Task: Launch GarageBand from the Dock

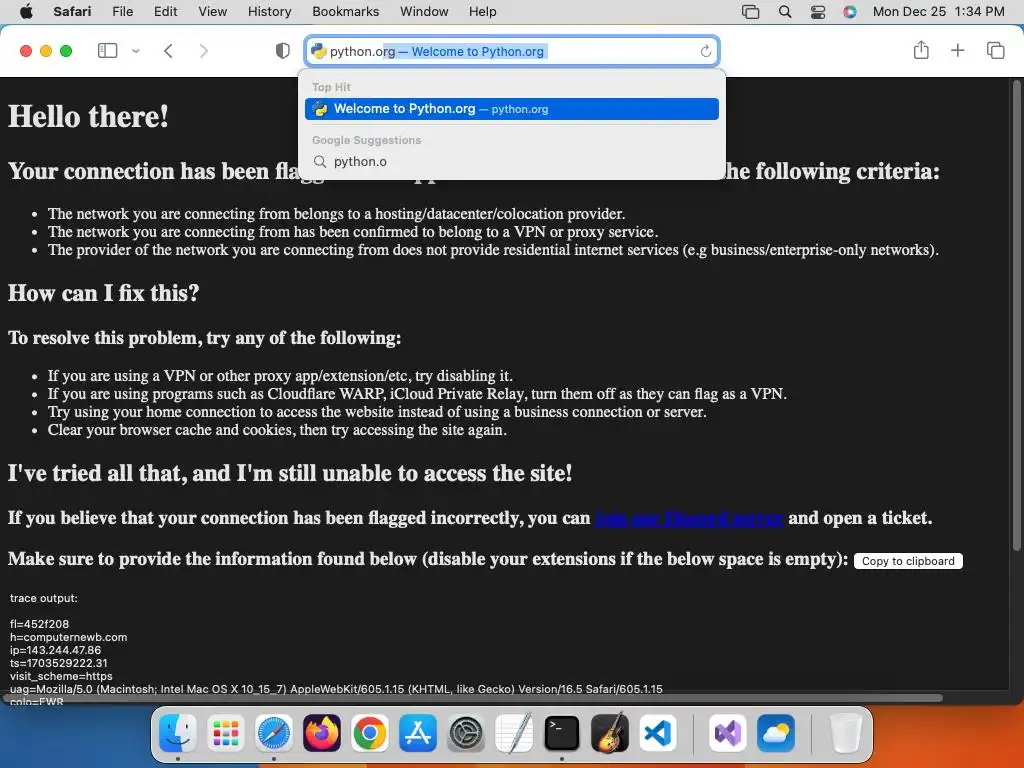Action: pos(610,733)
